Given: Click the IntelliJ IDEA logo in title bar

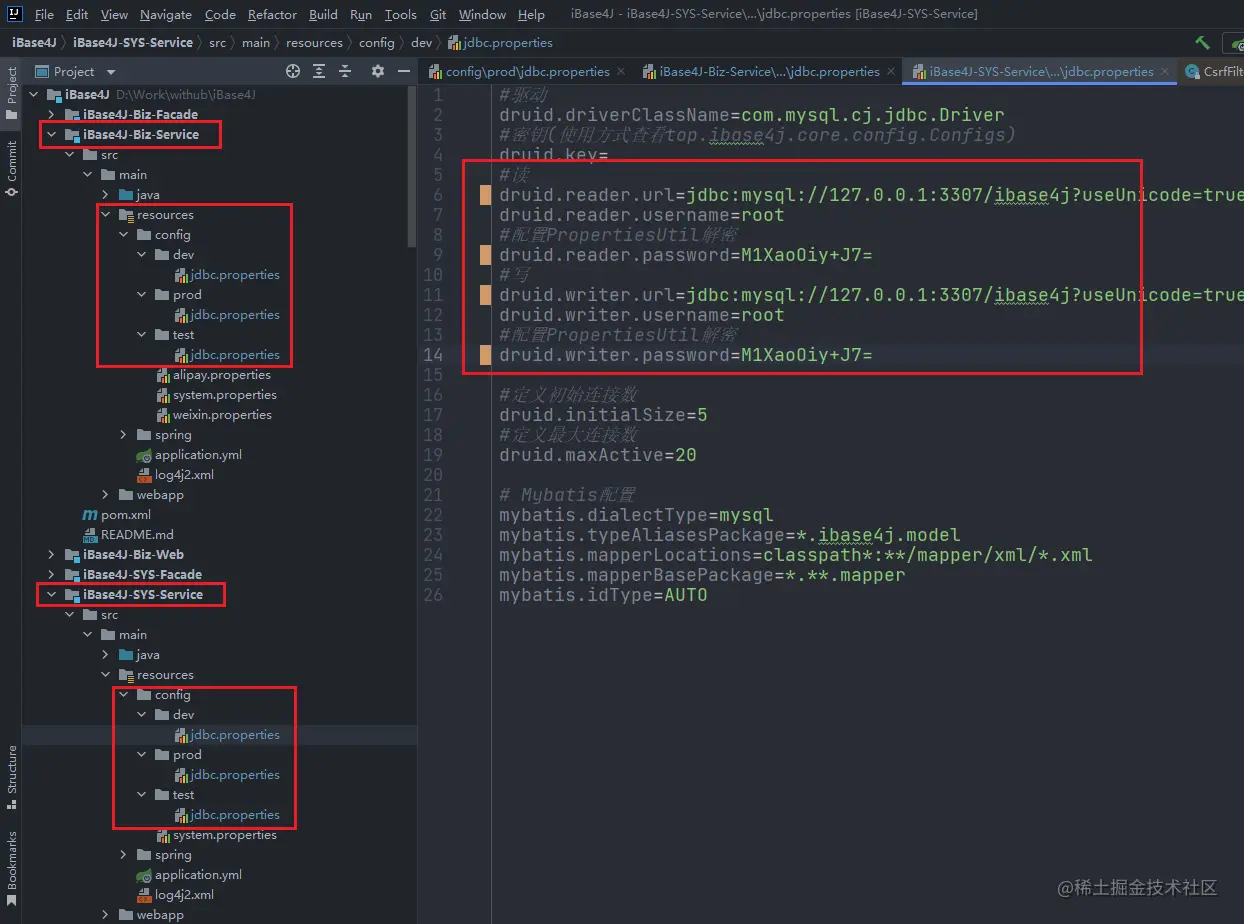Looking at the screenshot, I should click(13, 14).
